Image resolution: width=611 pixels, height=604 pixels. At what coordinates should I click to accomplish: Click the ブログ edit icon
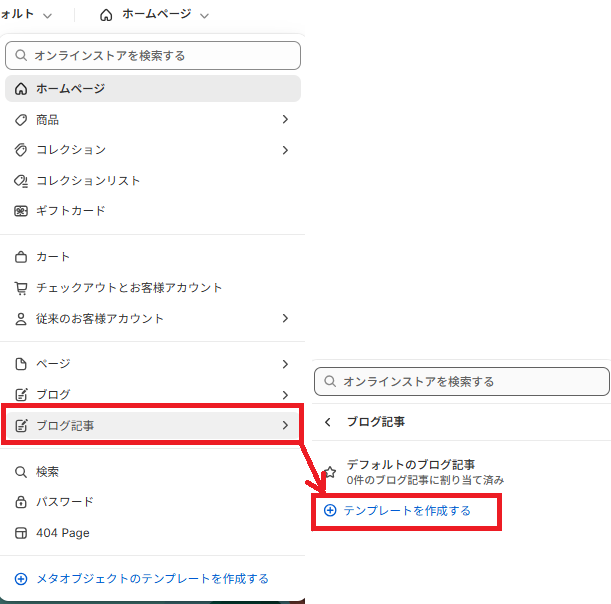21,395
